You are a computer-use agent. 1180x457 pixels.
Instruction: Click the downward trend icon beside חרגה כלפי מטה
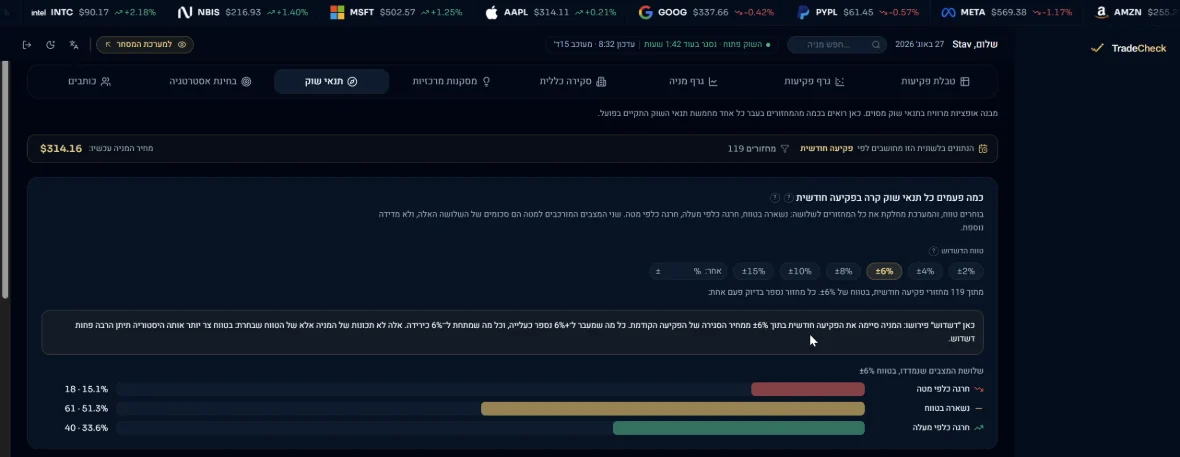(979, 389)
